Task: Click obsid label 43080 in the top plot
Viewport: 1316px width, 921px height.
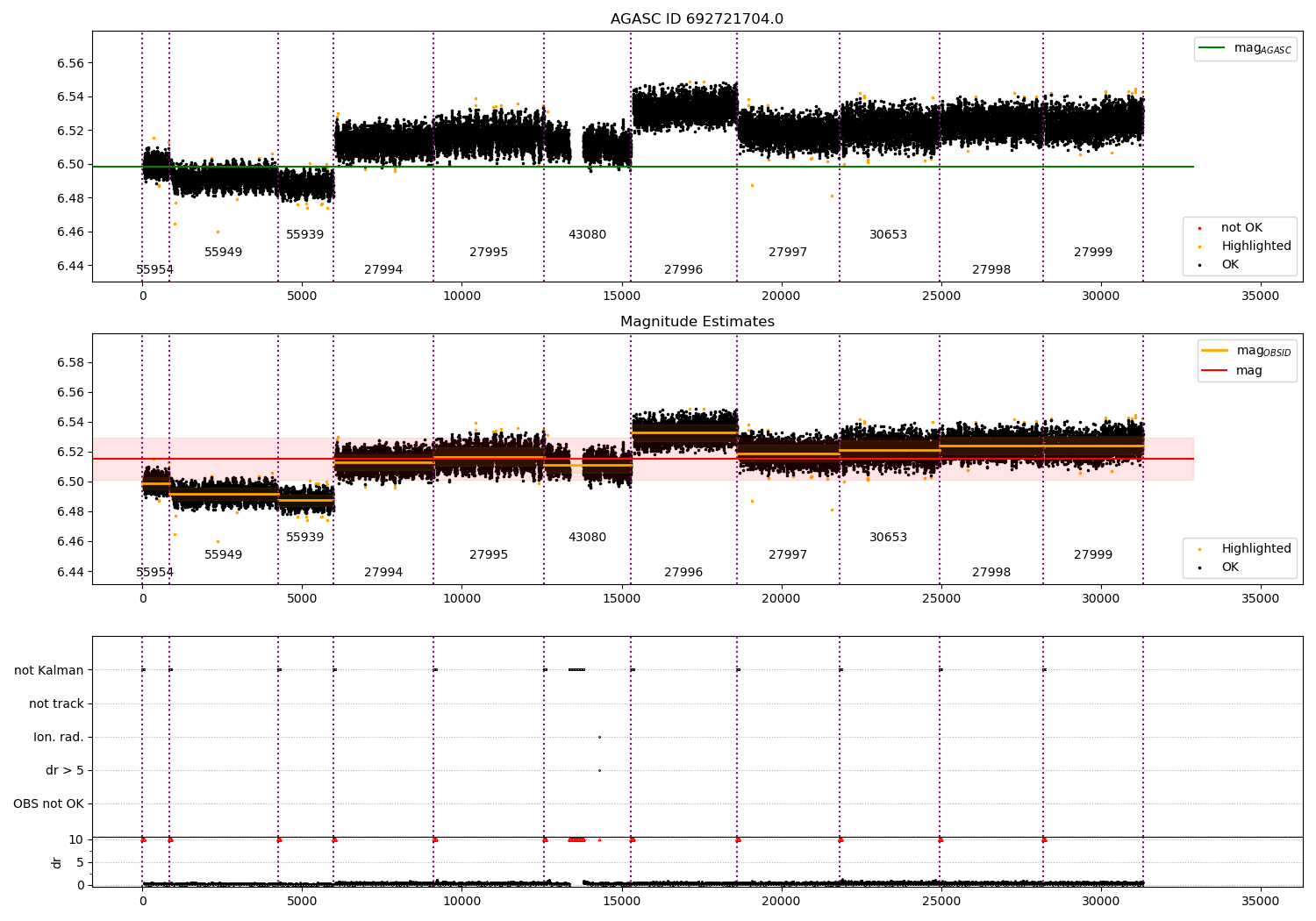Action: click(587, 235)
